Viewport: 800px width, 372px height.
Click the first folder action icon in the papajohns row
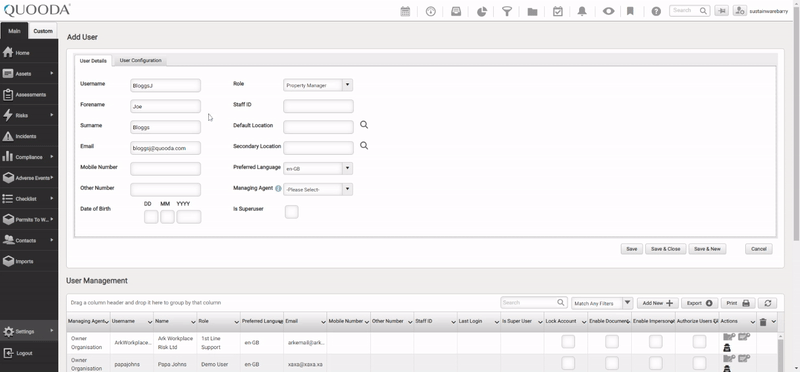click(729, 359)
